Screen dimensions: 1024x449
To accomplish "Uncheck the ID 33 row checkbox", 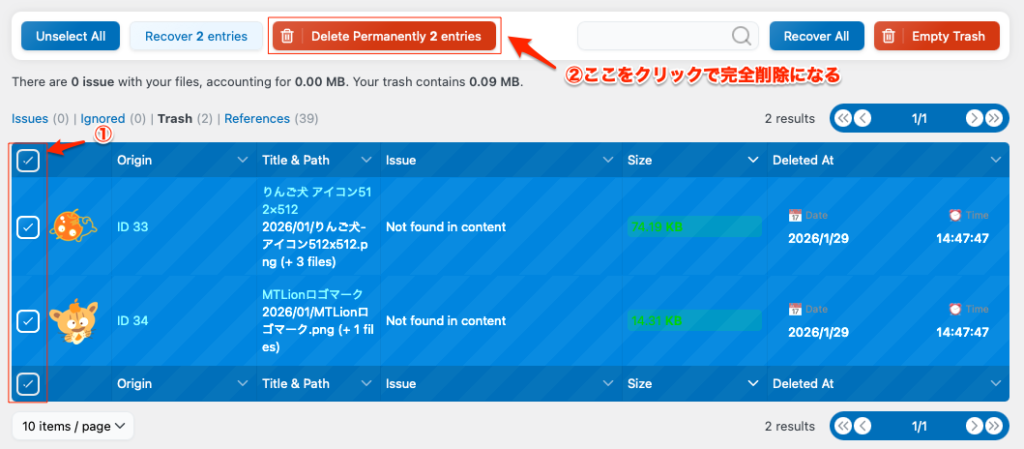I will 28,227.
